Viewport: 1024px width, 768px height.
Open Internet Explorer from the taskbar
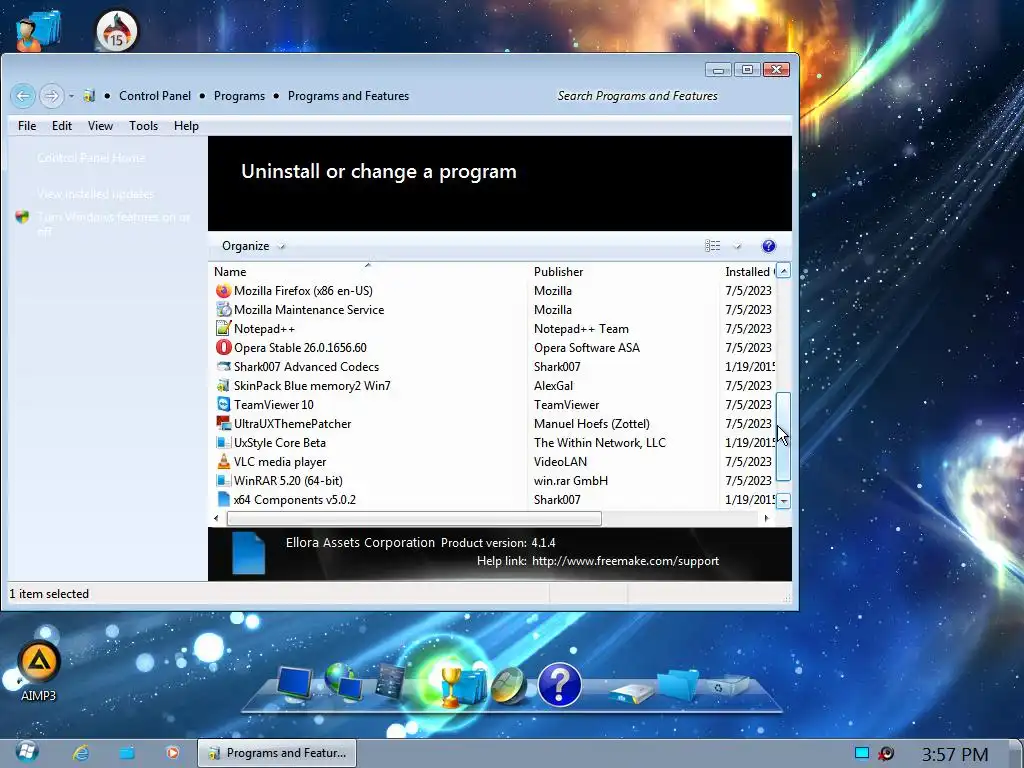click(x=81, y=753)
